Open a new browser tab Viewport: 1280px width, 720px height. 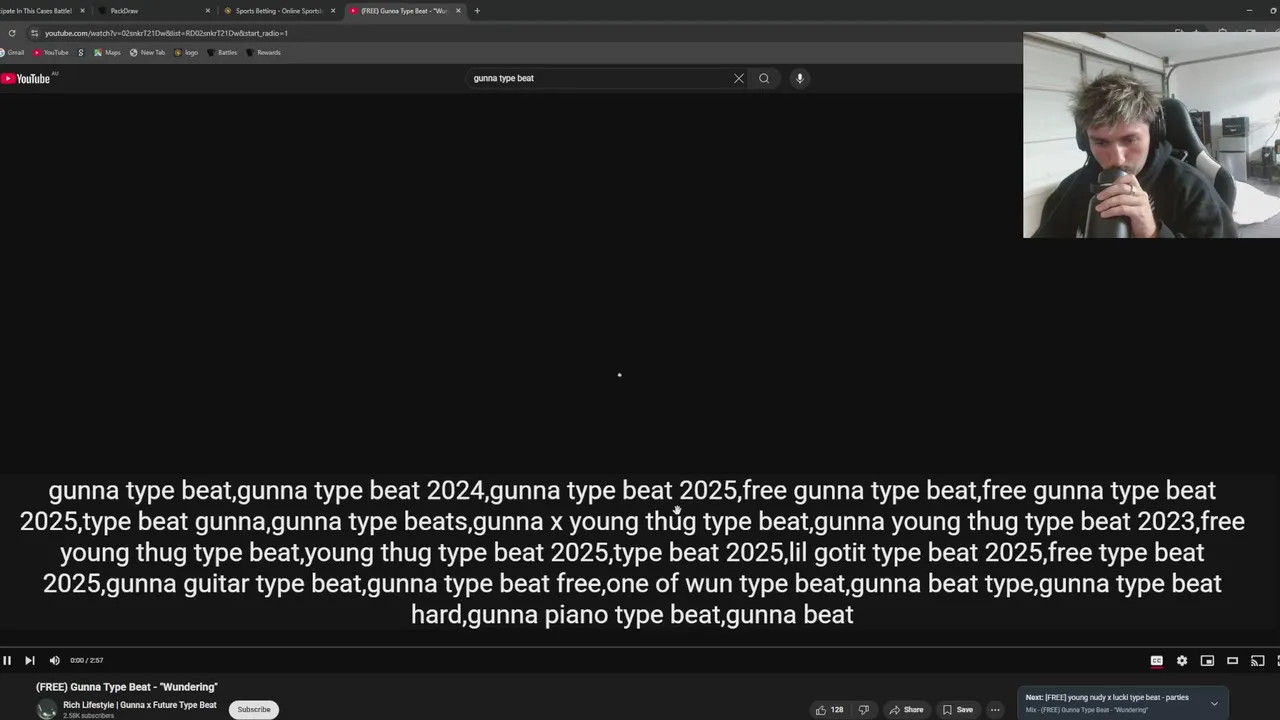click(477, 11)
